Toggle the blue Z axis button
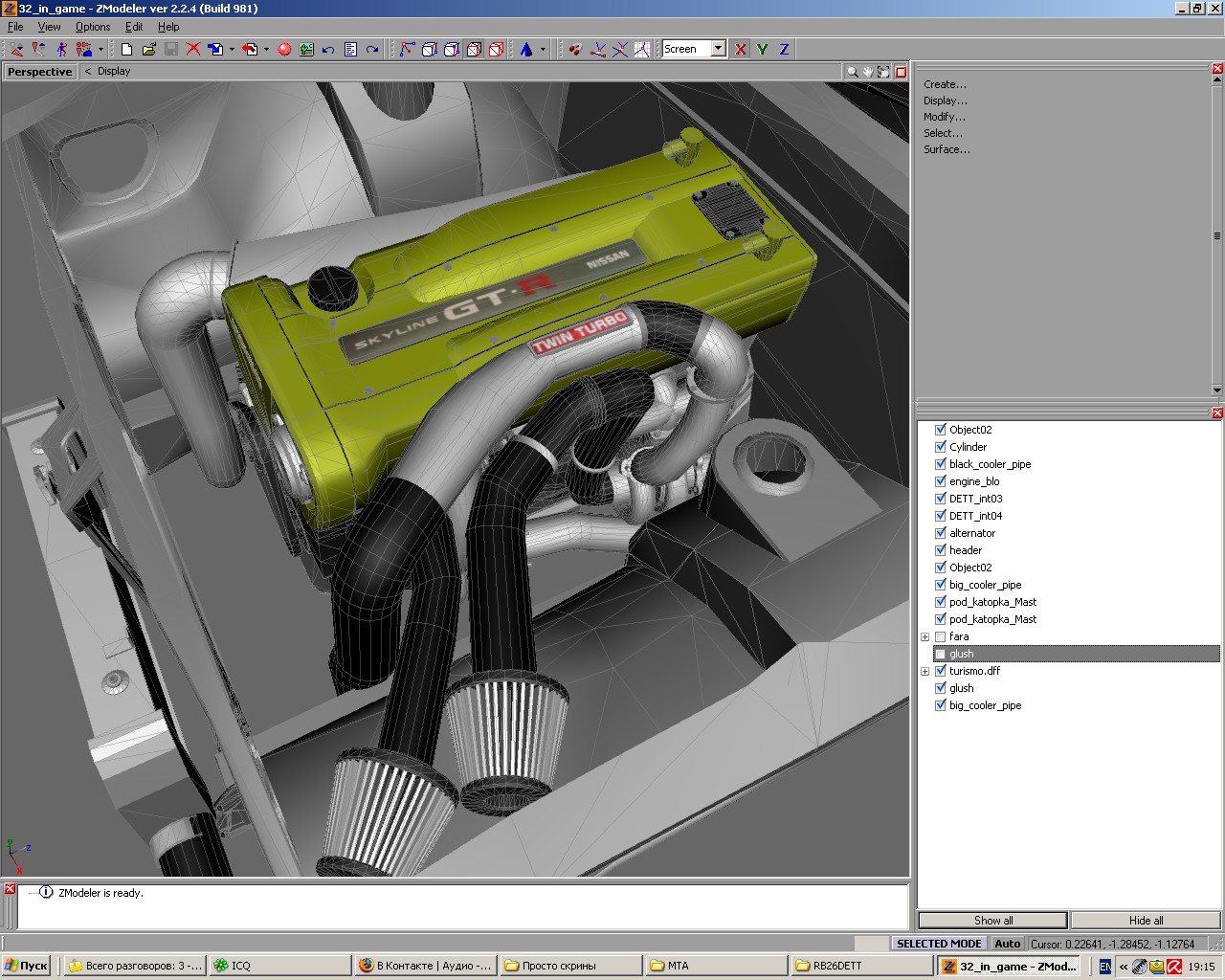Image resolution: width=1225 pixels, height=980 pixels. (x=784, y=49)
